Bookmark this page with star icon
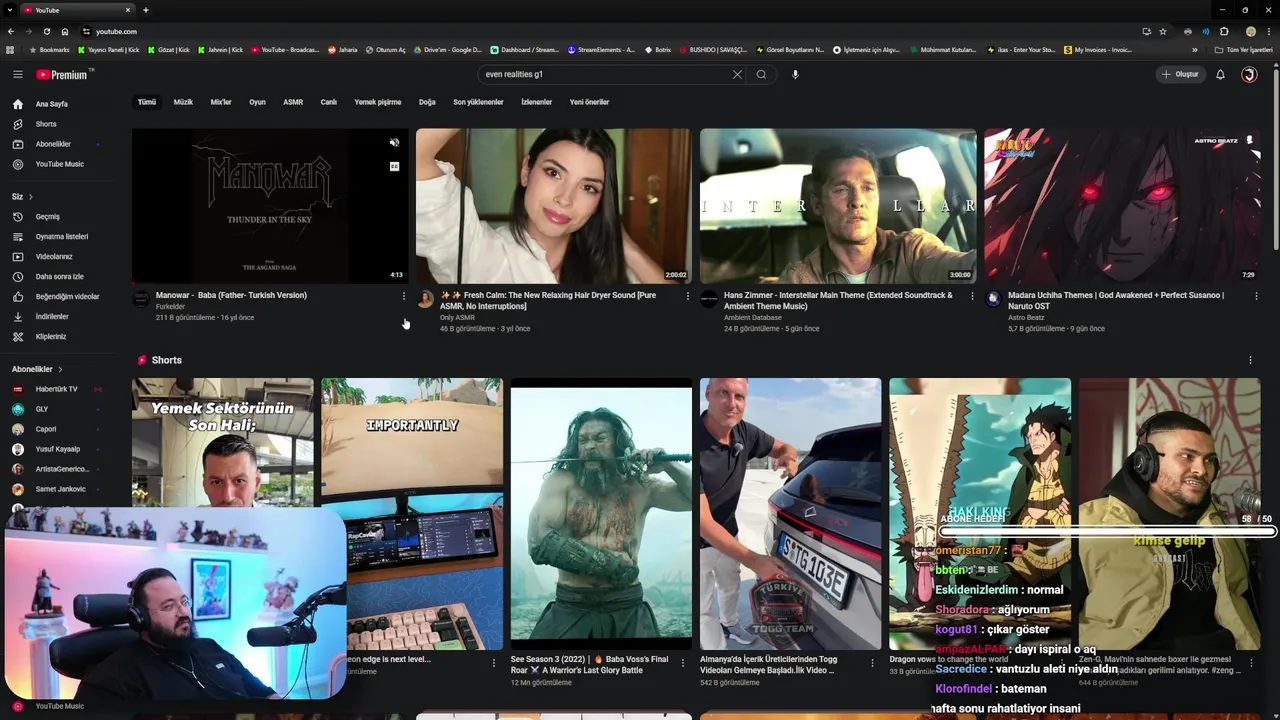The height and width of the screenshot is (720, 1280). pos(1163,31)
